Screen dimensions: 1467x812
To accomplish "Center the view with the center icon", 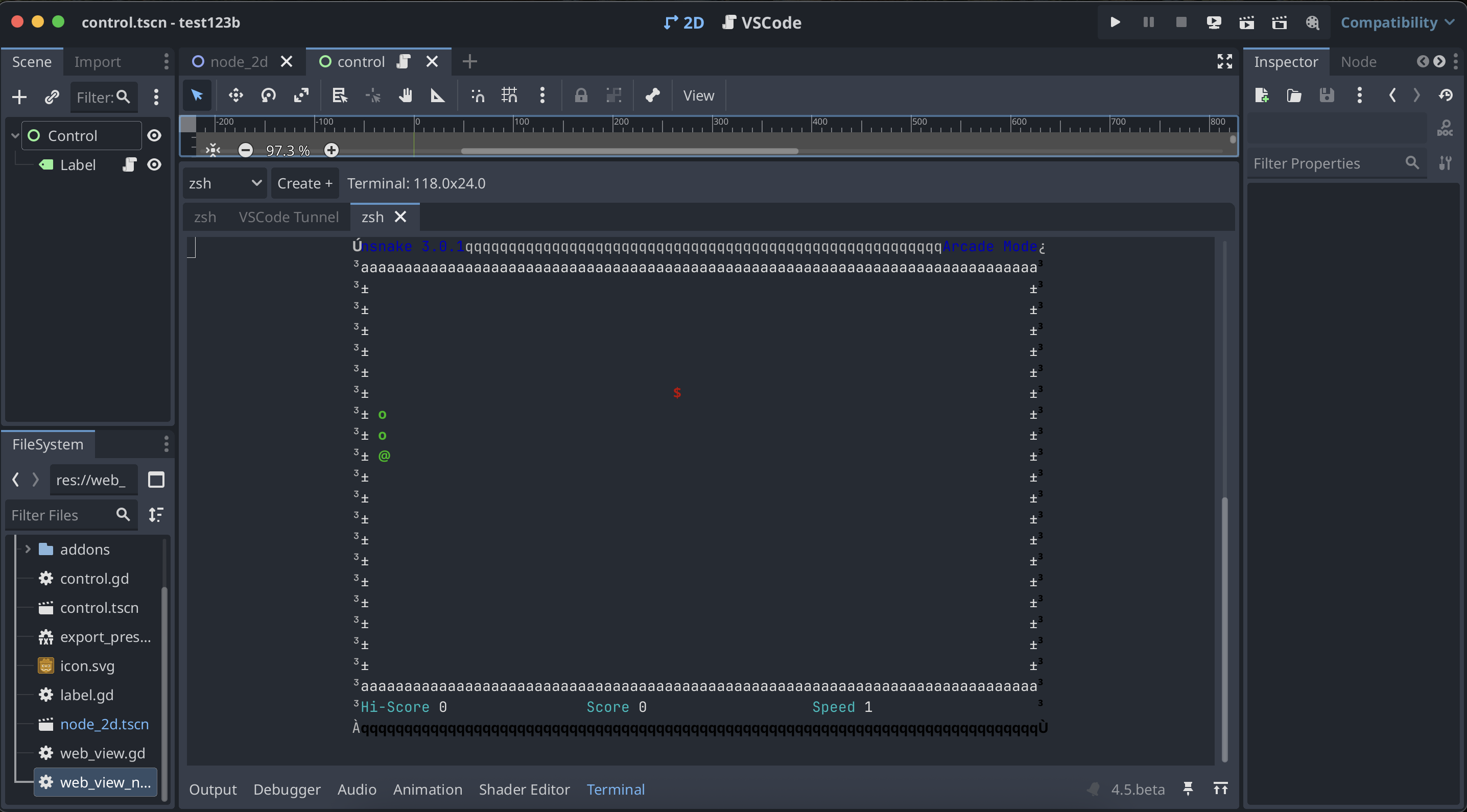I will (x=212, y=150).
